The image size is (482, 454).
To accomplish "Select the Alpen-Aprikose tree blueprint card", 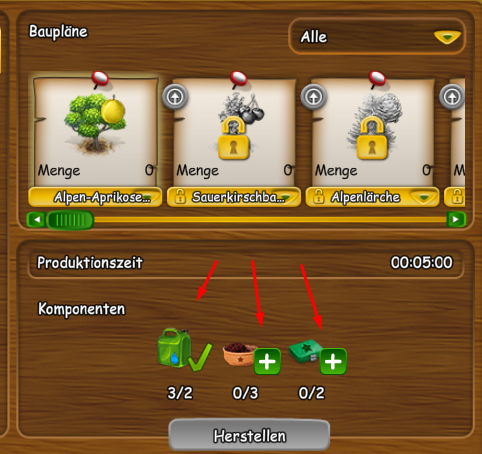I will point(95,132).
